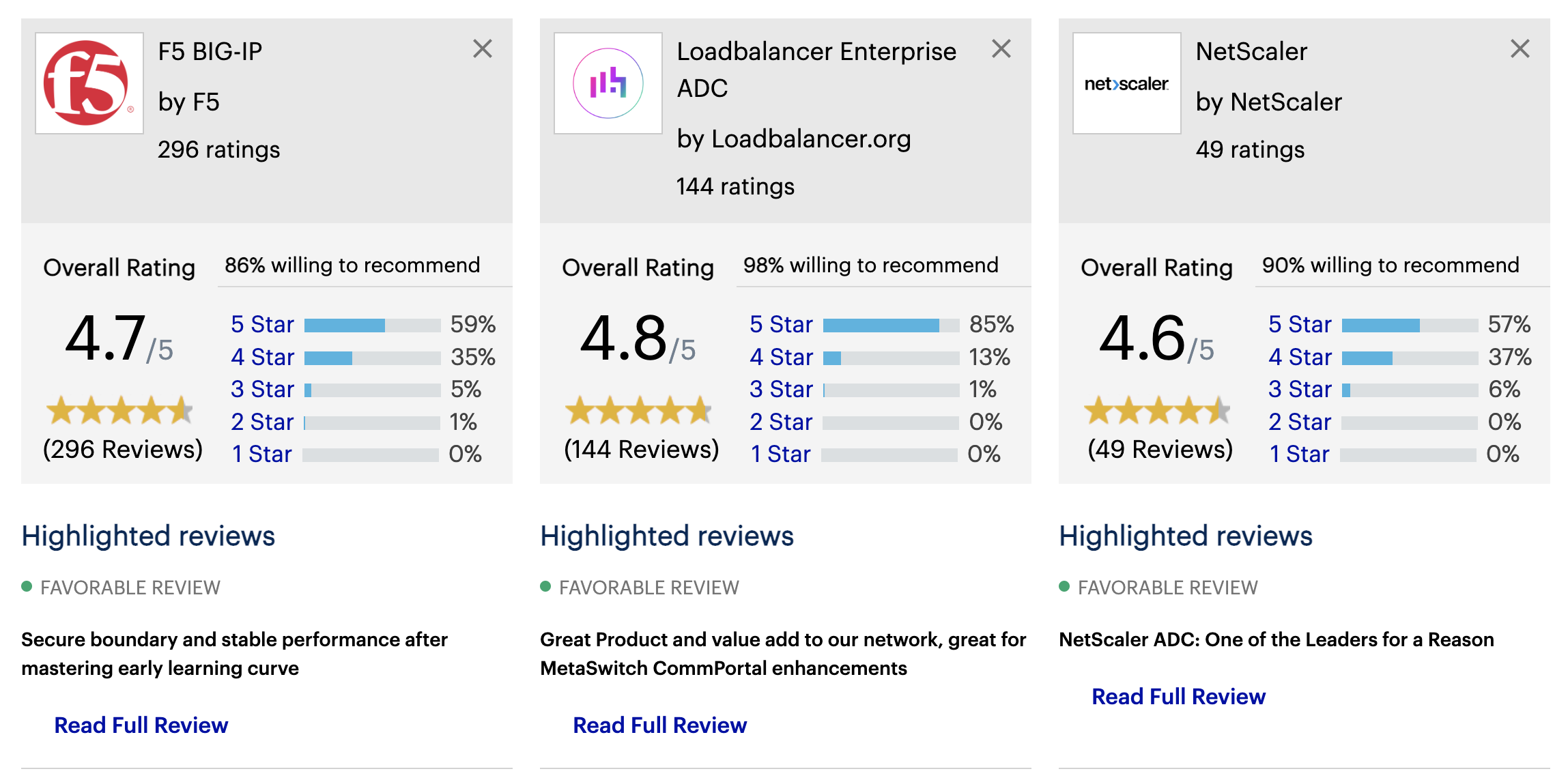Open F5 BIG-IP 4 Star reviews

(x=262, y=357)
